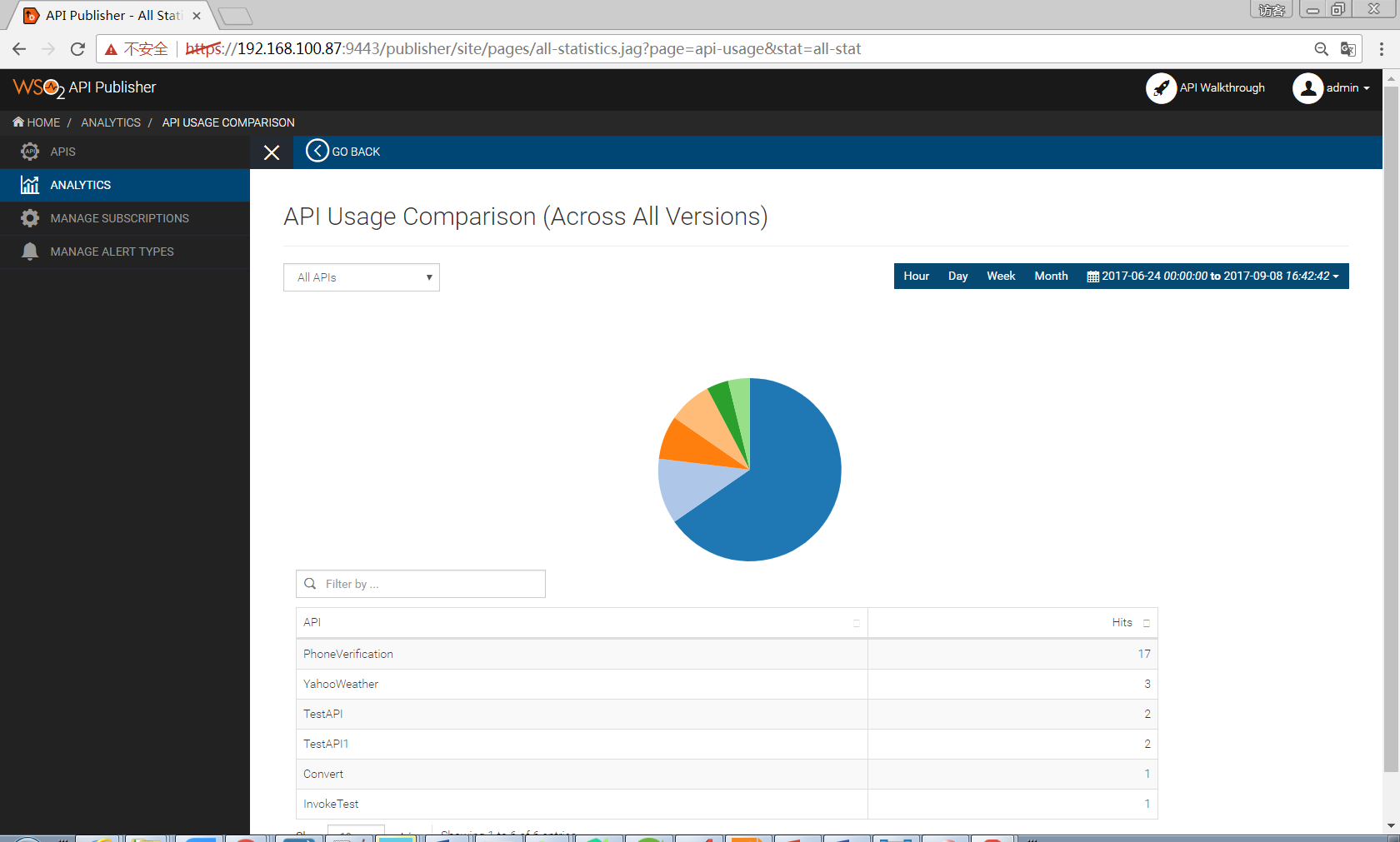
Task: Click the Filter by search field
Action: coord(421,584)
